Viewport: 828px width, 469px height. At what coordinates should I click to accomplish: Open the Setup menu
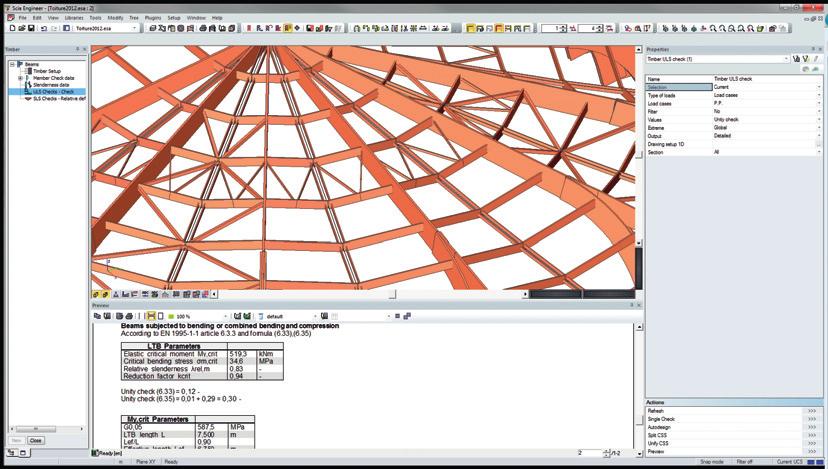pos(174,17)
